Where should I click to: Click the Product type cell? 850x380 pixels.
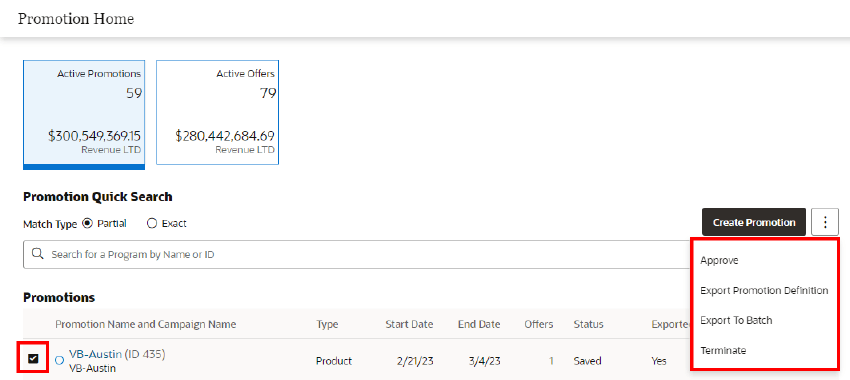(334, 361)
